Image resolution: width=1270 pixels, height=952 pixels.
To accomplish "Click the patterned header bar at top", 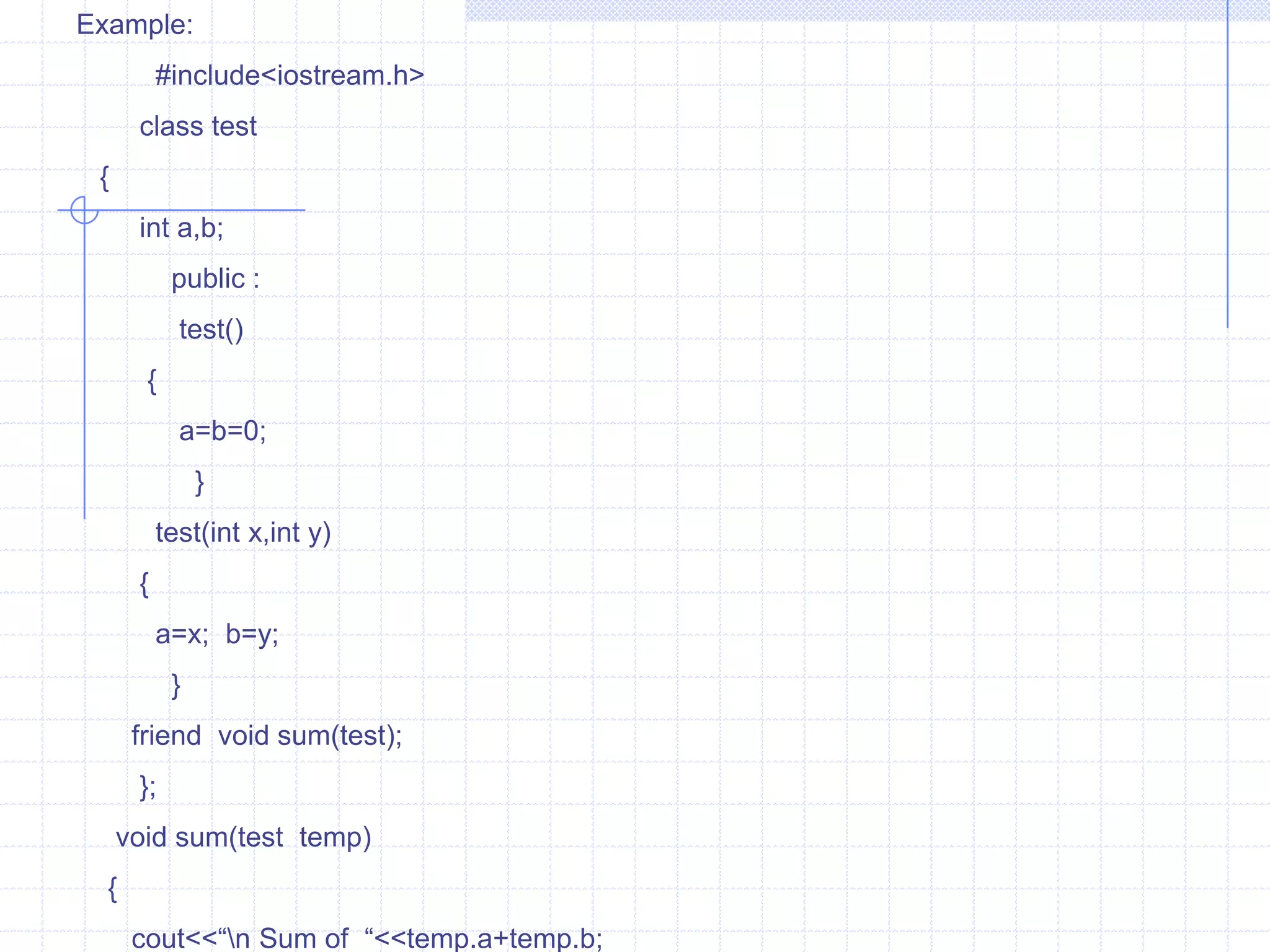I will point(843,11).
